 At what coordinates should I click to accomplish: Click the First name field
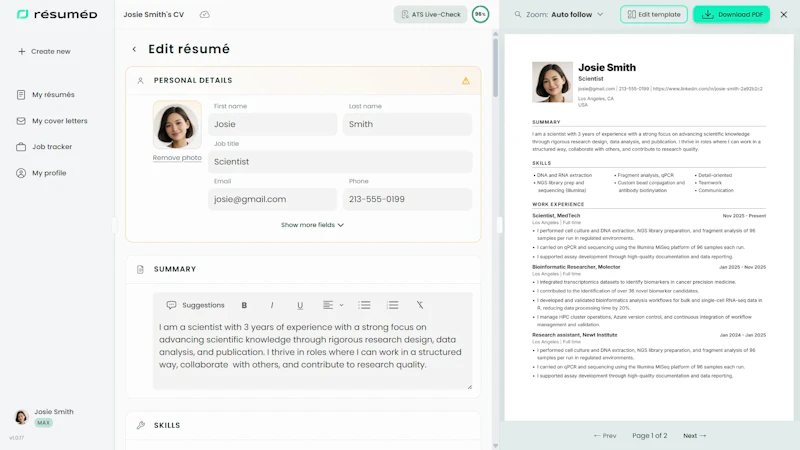tap(272, 124)
